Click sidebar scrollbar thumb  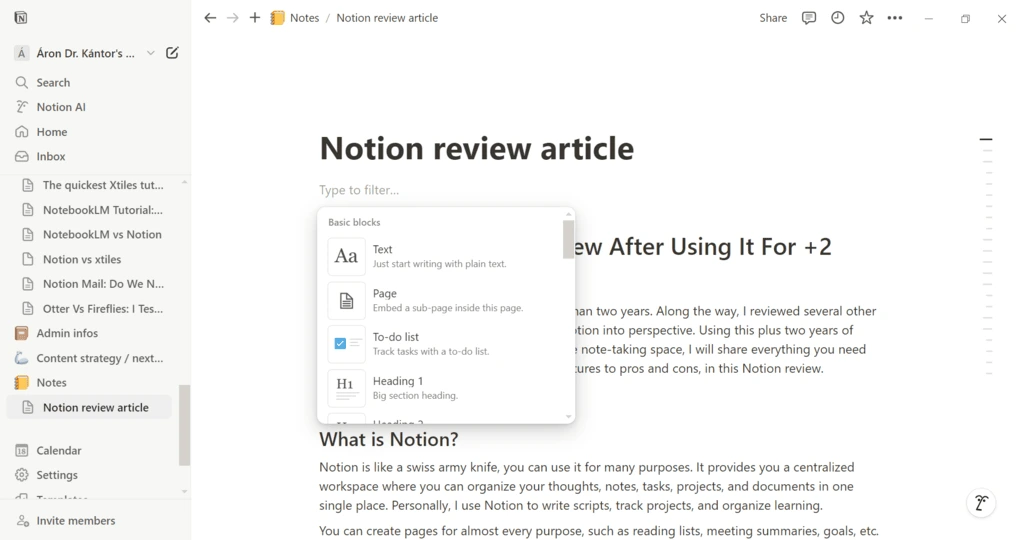pyautogui.click(x=185, y=425)
